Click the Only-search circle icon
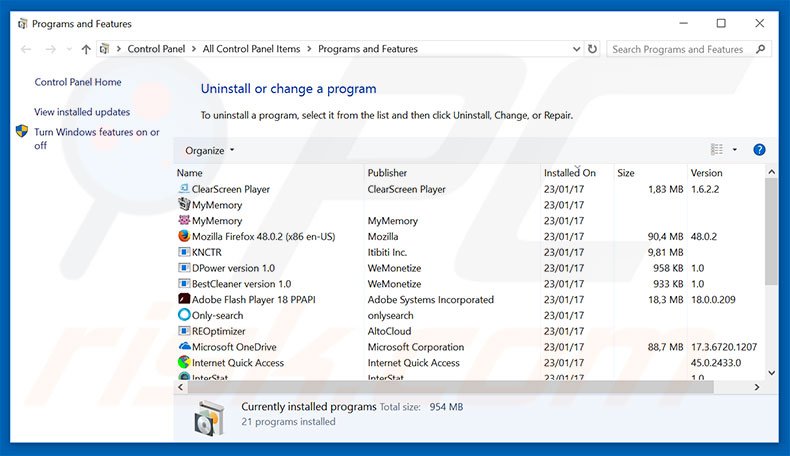Image resolution: width=790 pixels, height=456 pixels. pos(184,315)
